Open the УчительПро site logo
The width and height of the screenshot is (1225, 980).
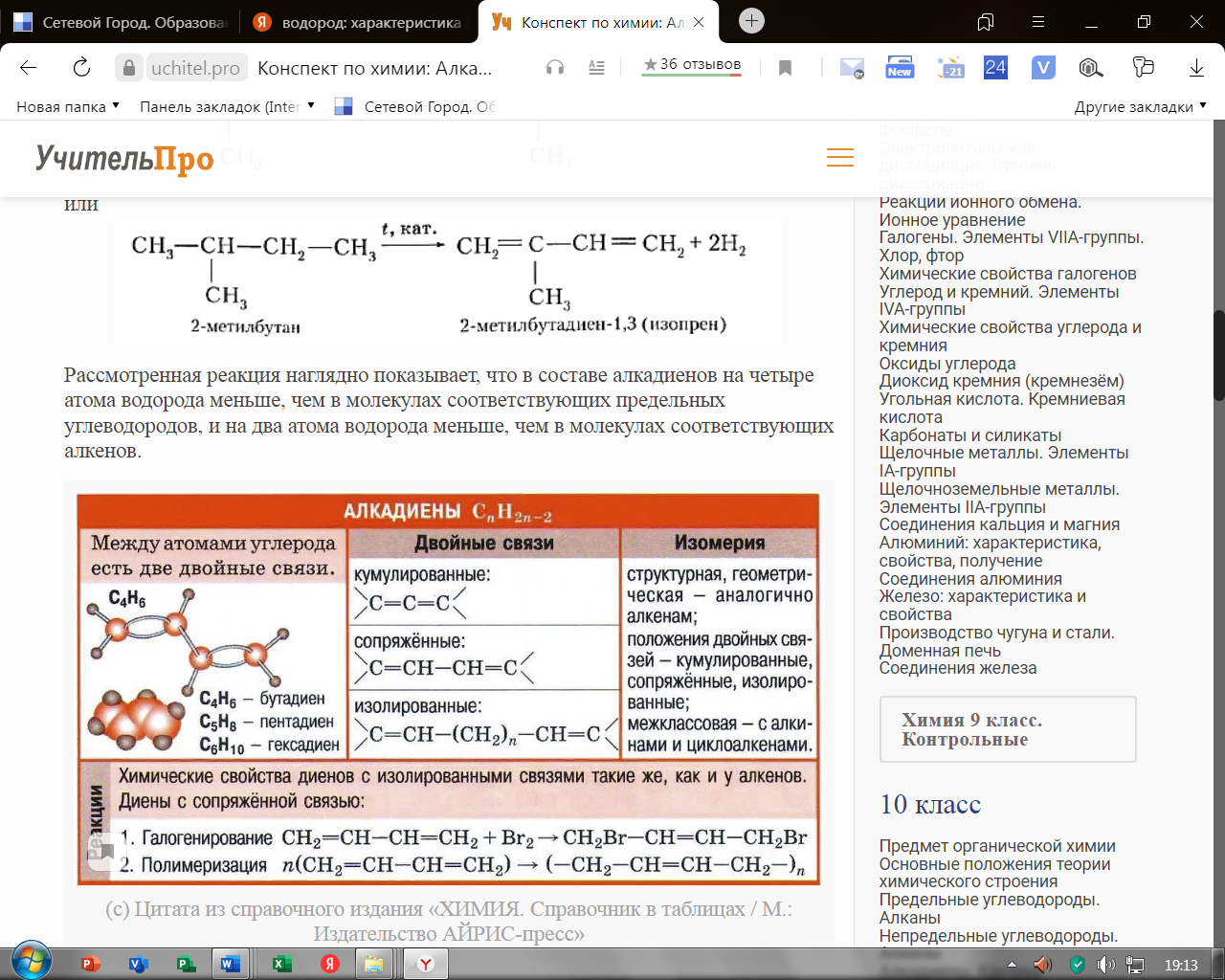[124, 159]
